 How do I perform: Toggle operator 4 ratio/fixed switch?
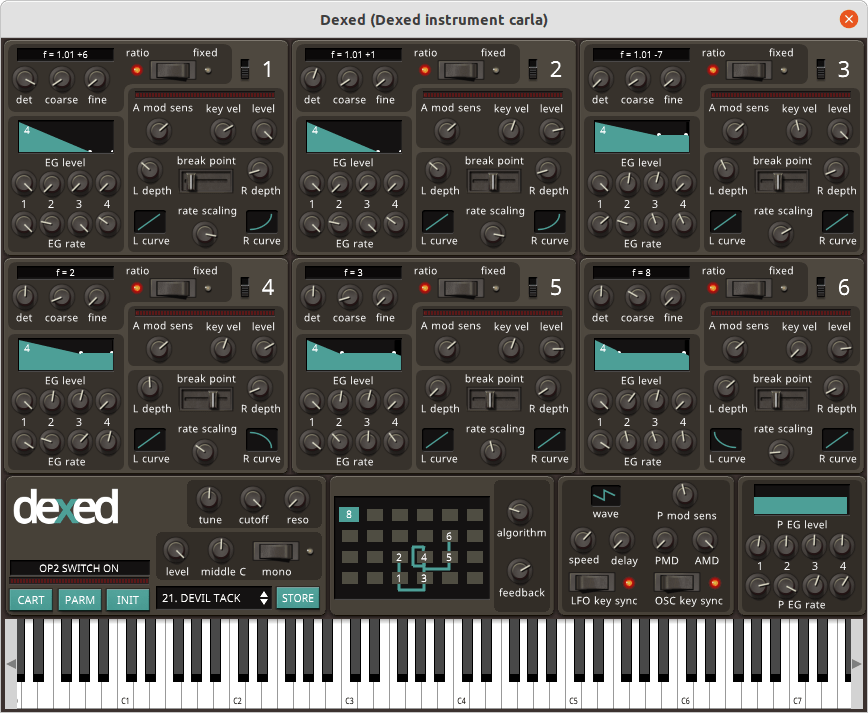pos(173,288)
